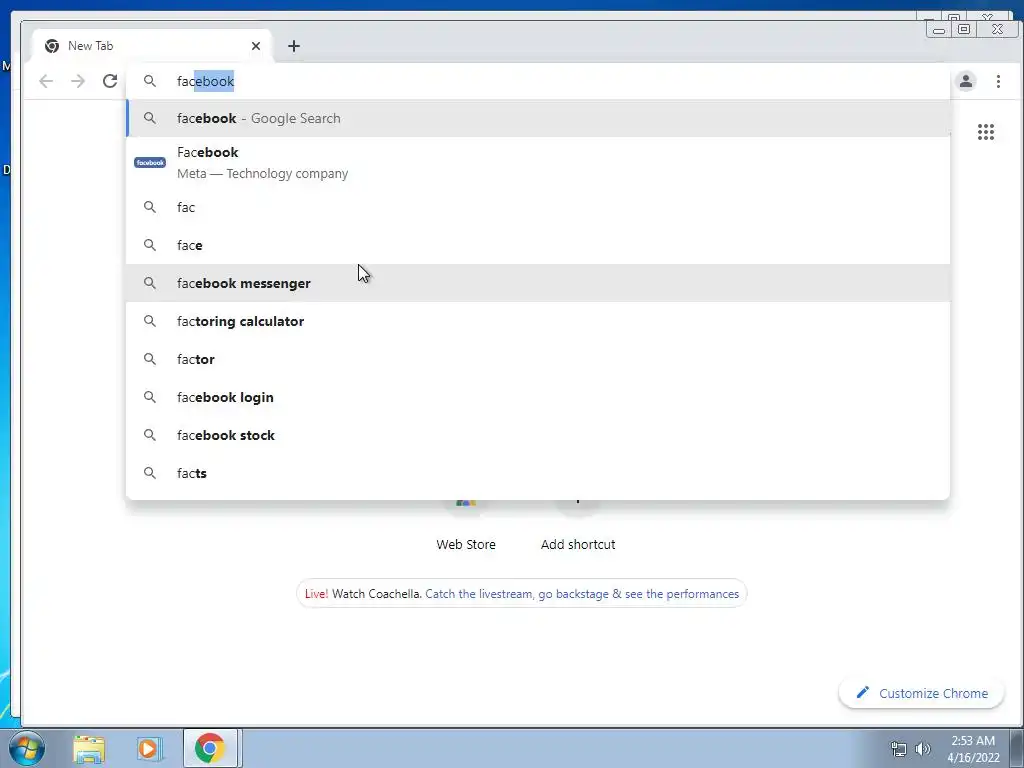Select the factoring calculator suggestion
This screenshot has width=1024, height=768.
(537, 321)
